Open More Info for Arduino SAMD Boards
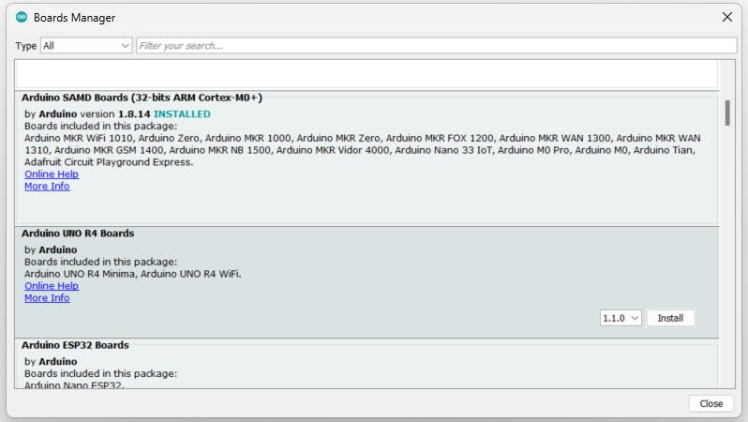Screen dimensions: 748x422 tap(47, 186)
